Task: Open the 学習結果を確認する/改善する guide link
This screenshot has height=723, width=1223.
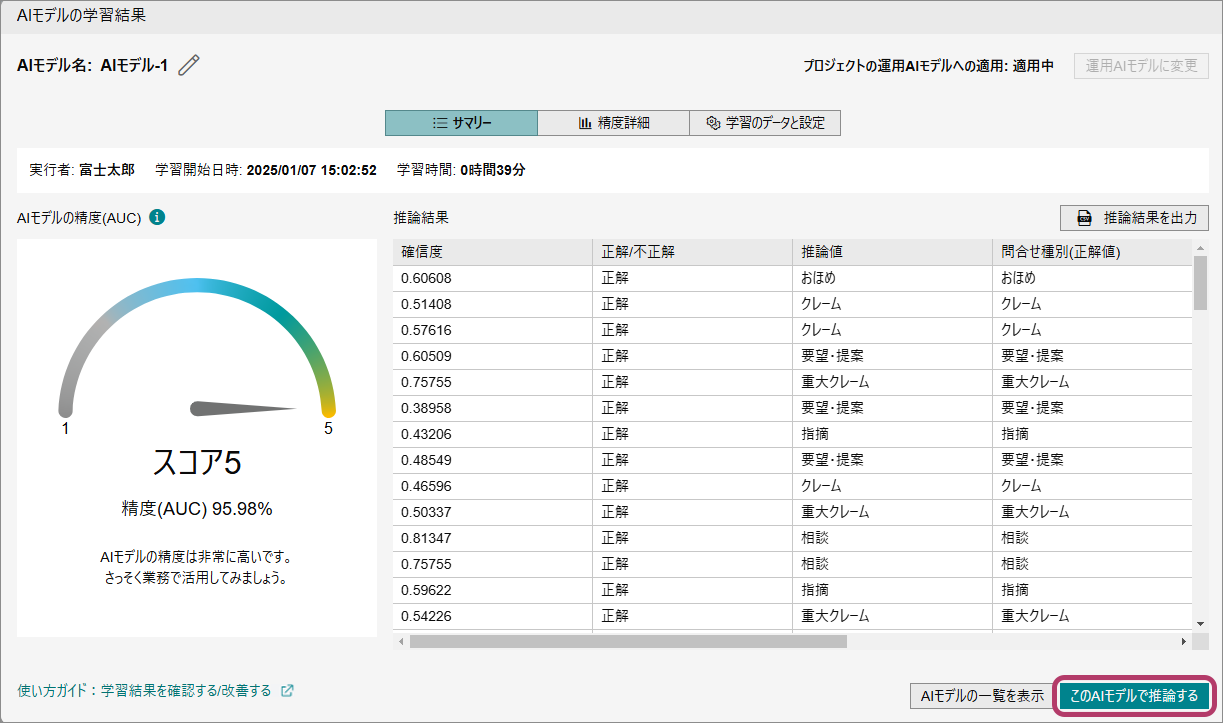Action: [x=186, y=690]
